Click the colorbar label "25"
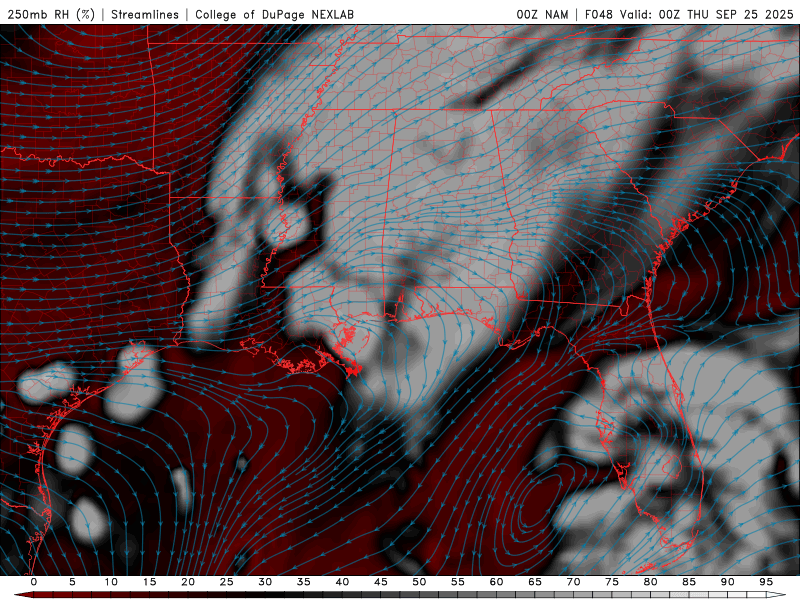 (227, 582)
